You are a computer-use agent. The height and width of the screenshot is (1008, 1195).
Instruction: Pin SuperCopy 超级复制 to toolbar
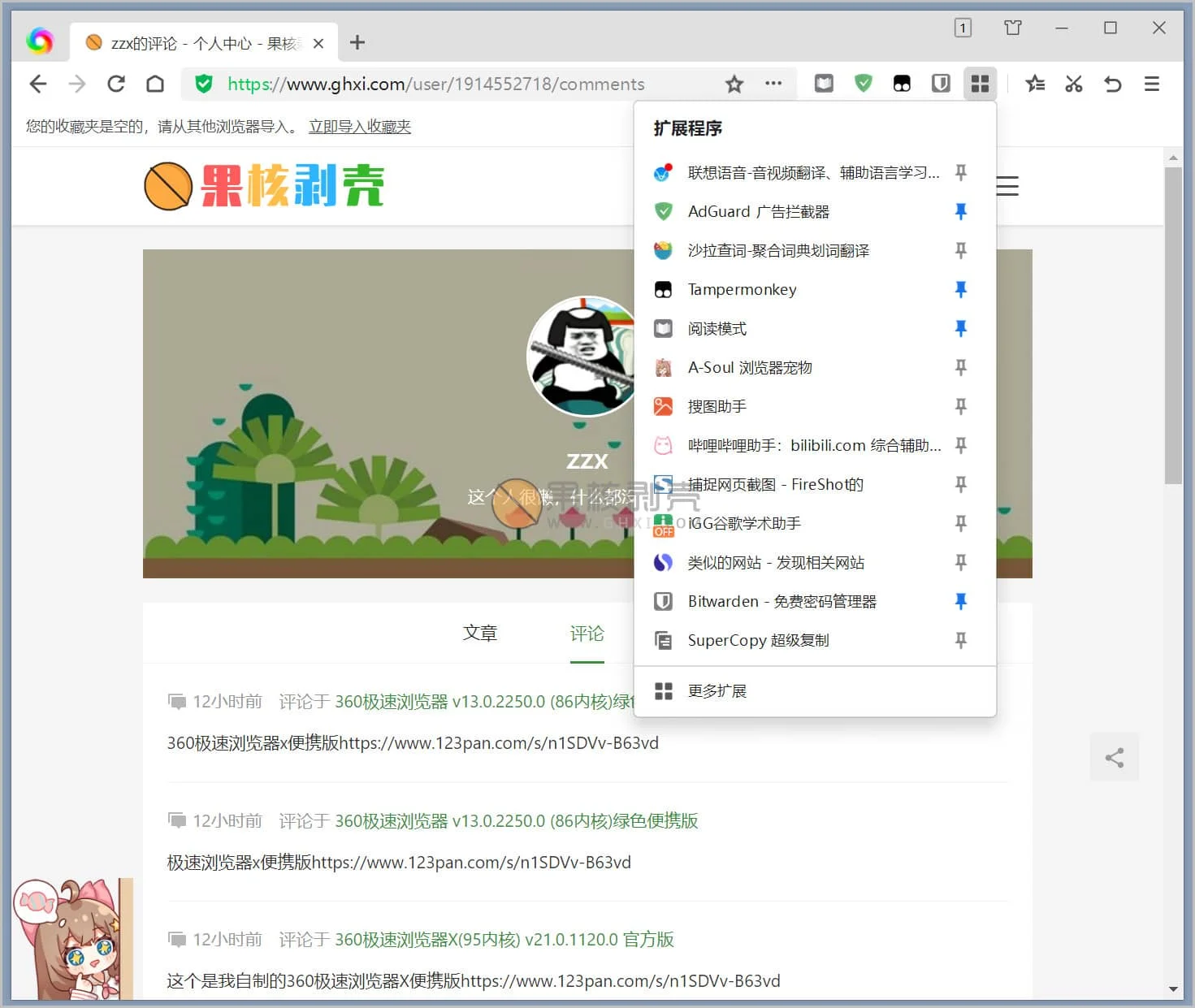pyautogui.click(x=961, y=640)
